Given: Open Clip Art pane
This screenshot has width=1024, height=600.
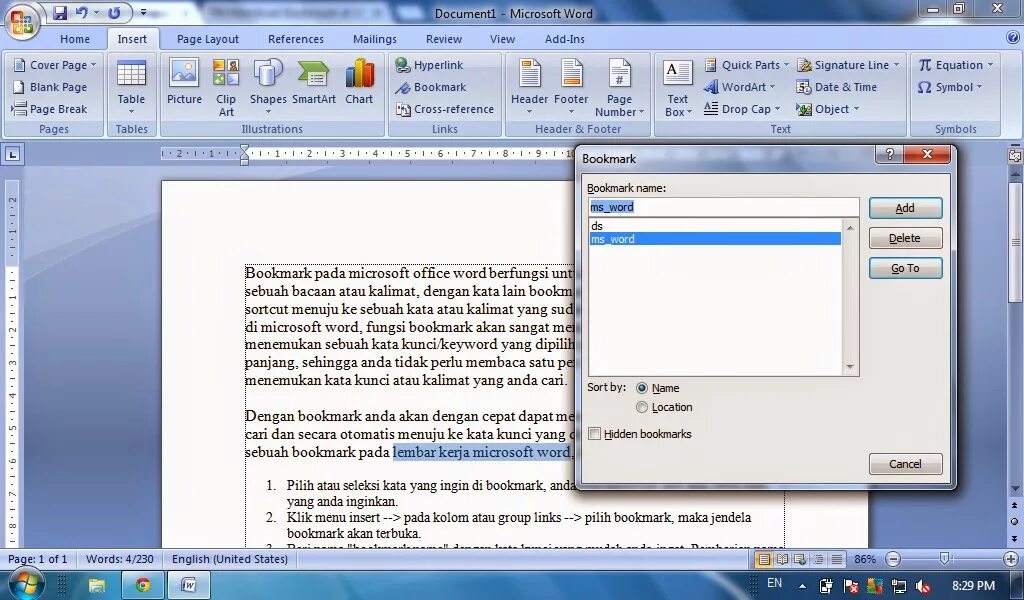Looking at the screenshot, I should coord(226,87).
